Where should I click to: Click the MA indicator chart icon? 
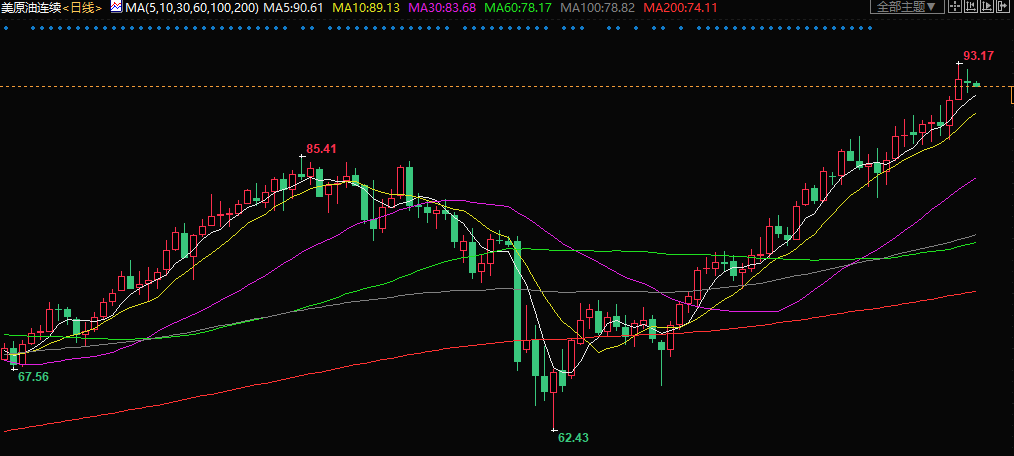tap(115, 7)
